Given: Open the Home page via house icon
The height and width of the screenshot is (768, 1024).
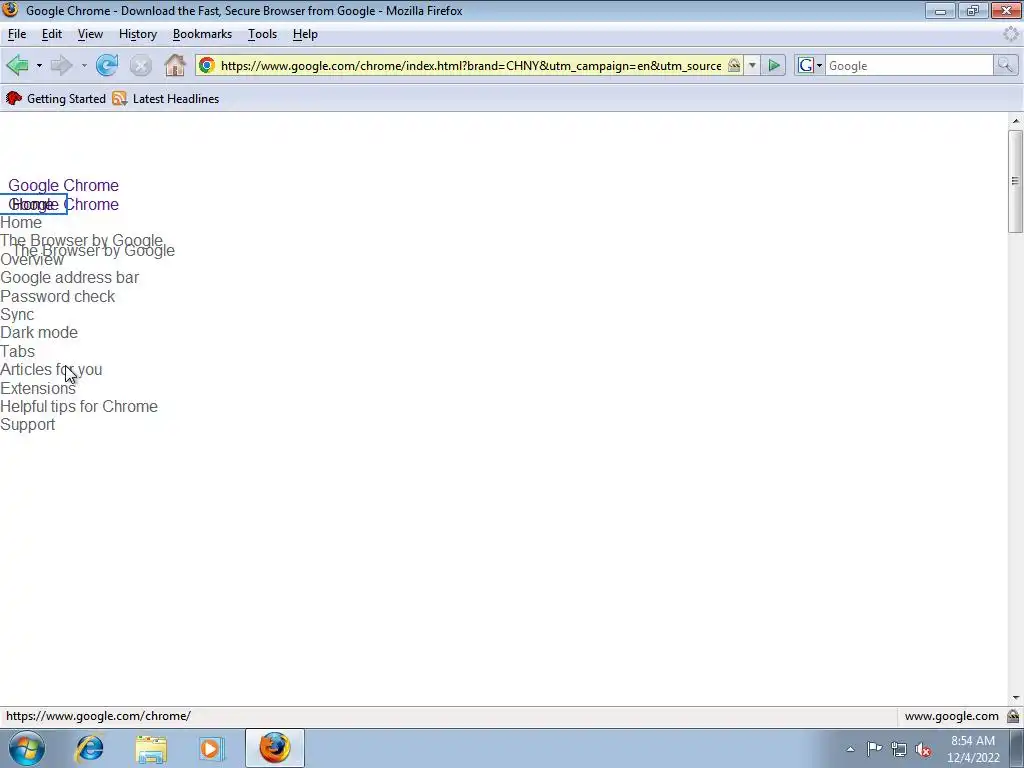Looking at the screenshot, I should coord(175,65).
